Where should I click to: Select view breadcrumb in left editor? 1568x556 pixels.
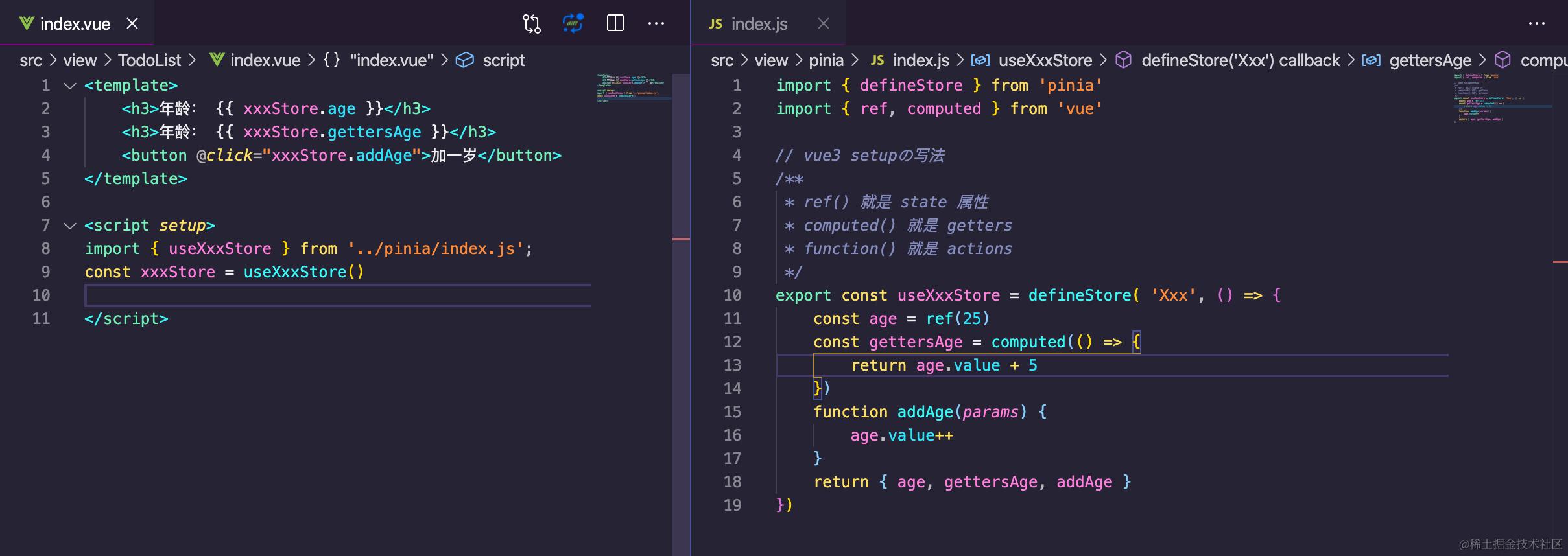pos(80,60)
